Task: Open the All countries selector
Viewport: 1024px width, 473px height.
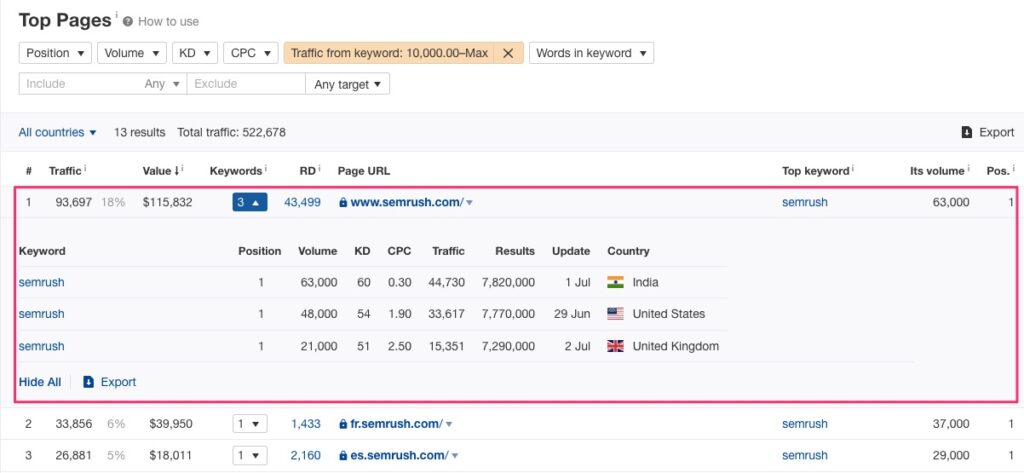Action: [57, 132]
